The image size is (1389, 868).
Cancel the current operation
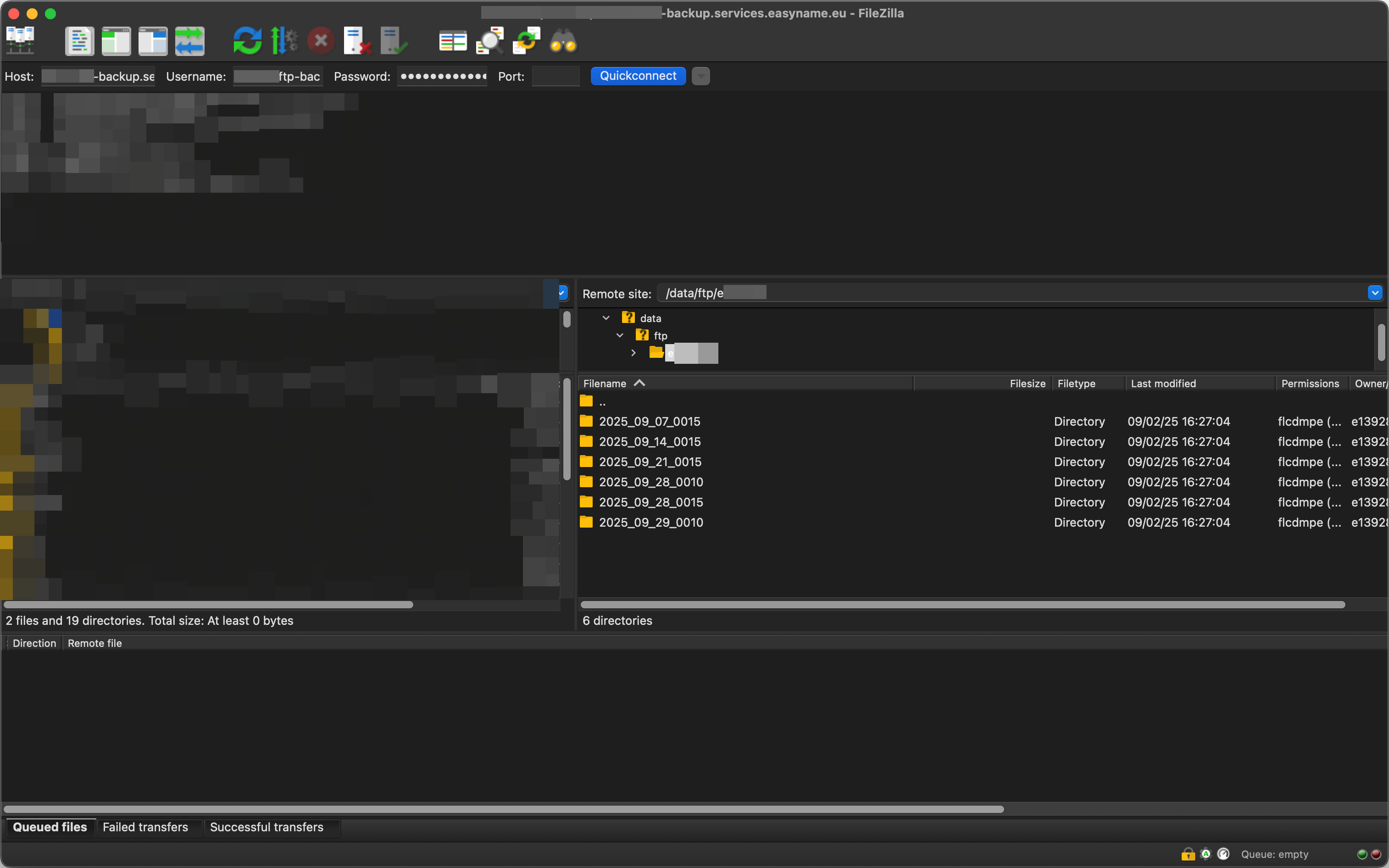click(x=320, y=41)
